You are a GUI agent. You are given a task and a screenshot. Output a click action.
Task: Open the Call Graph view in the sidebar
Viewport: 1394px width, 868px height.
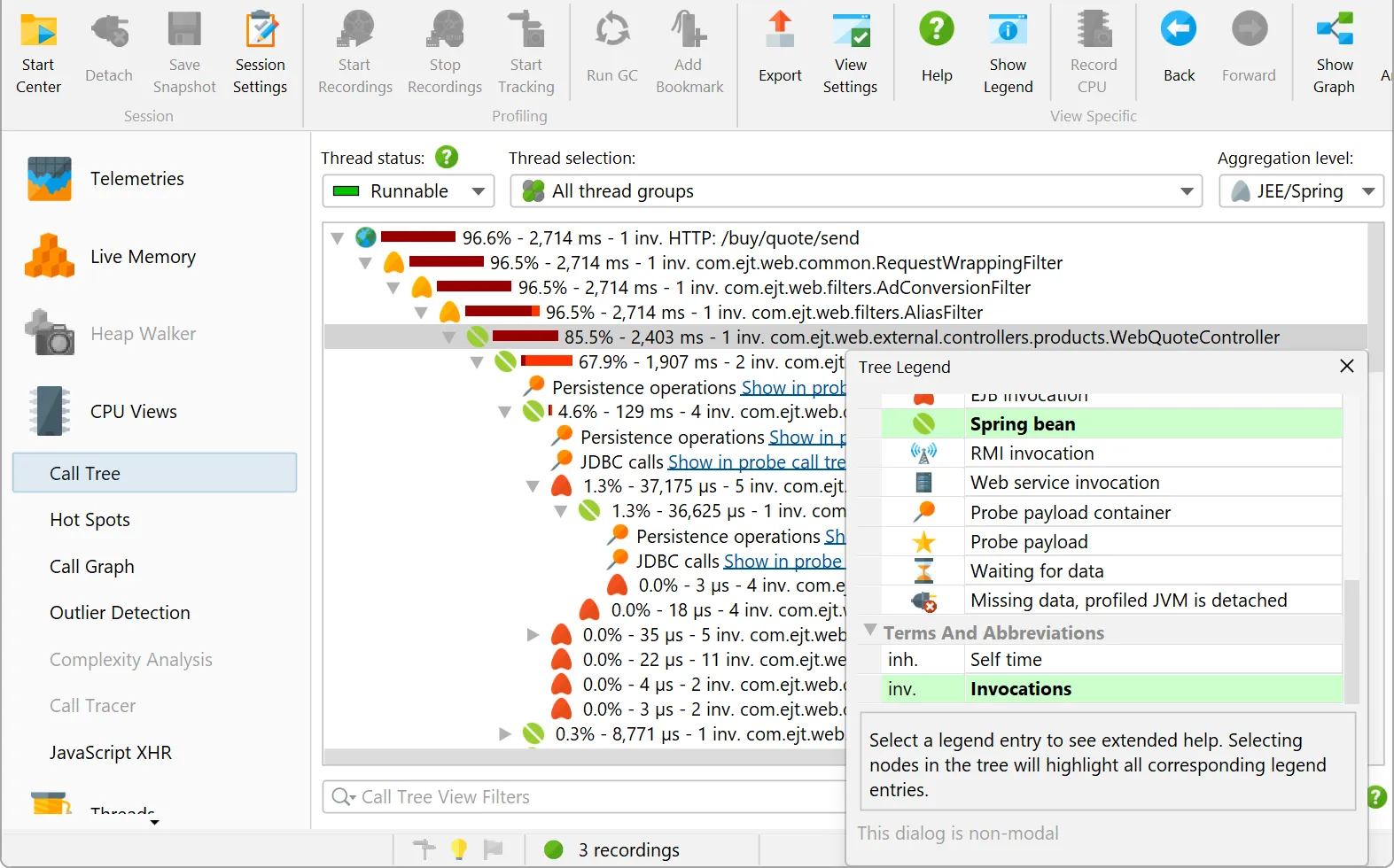(x=92, y=567)
